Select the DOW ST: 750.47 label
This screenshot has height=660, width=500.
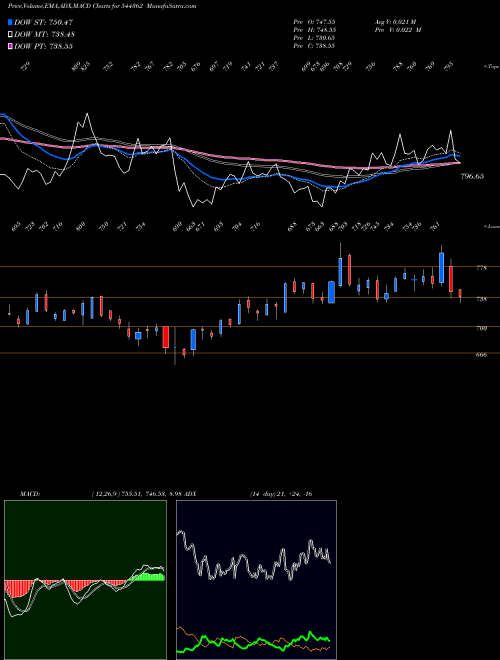(44, 22)
